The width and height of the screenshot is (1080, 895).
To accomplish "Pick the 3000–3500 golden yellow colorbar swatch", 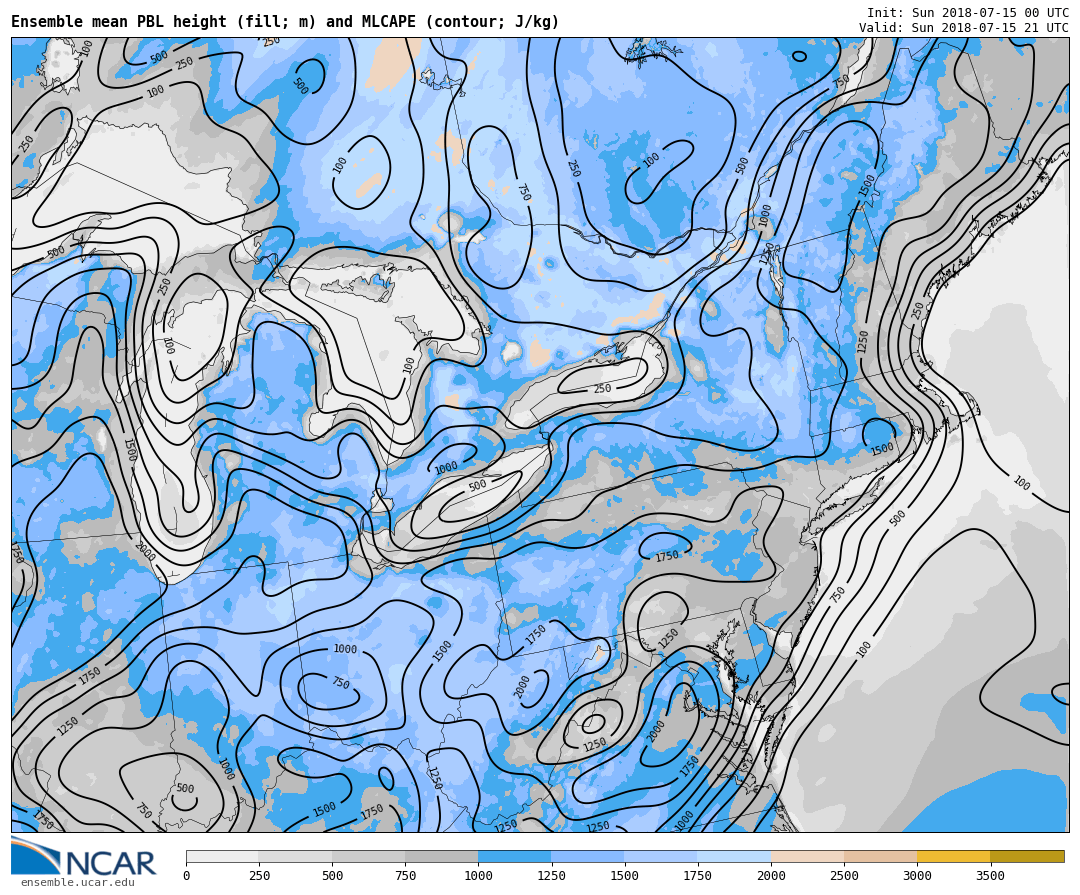I will 954,856.
